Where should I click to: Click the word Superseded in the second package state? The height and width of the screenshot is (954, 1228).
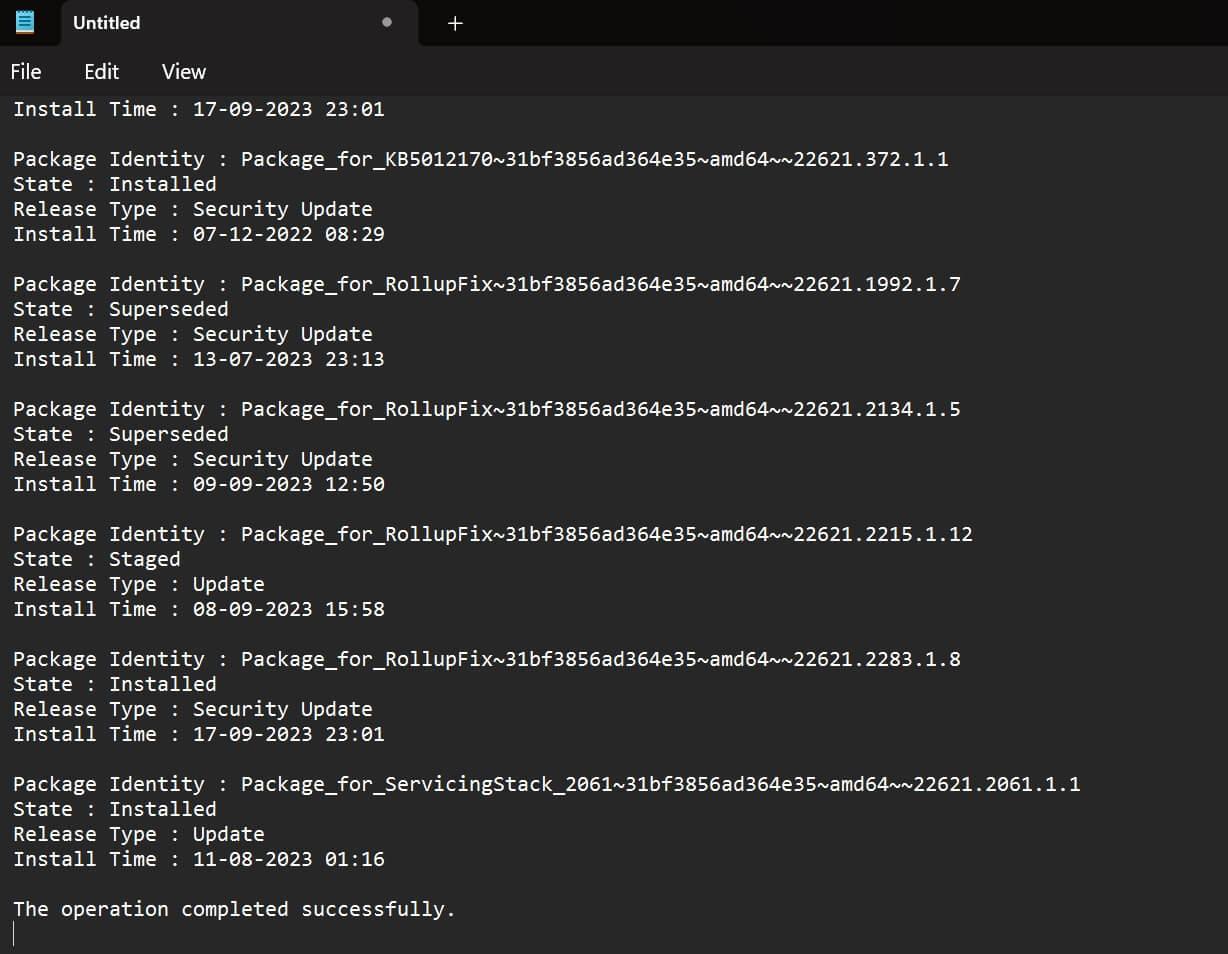click(168, 308)
